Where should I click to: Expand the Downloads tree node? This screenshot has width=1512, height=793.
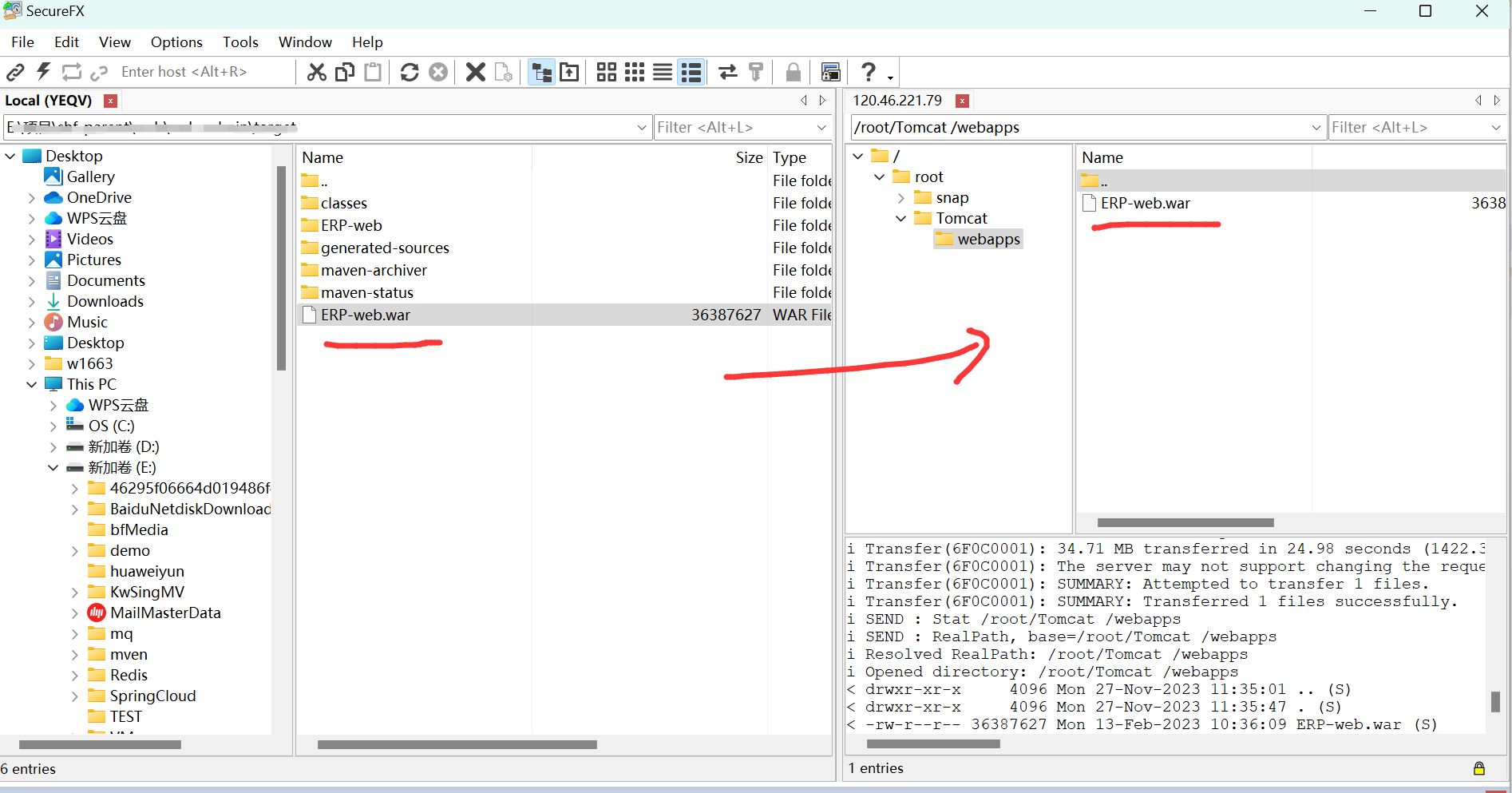[31, 301]
